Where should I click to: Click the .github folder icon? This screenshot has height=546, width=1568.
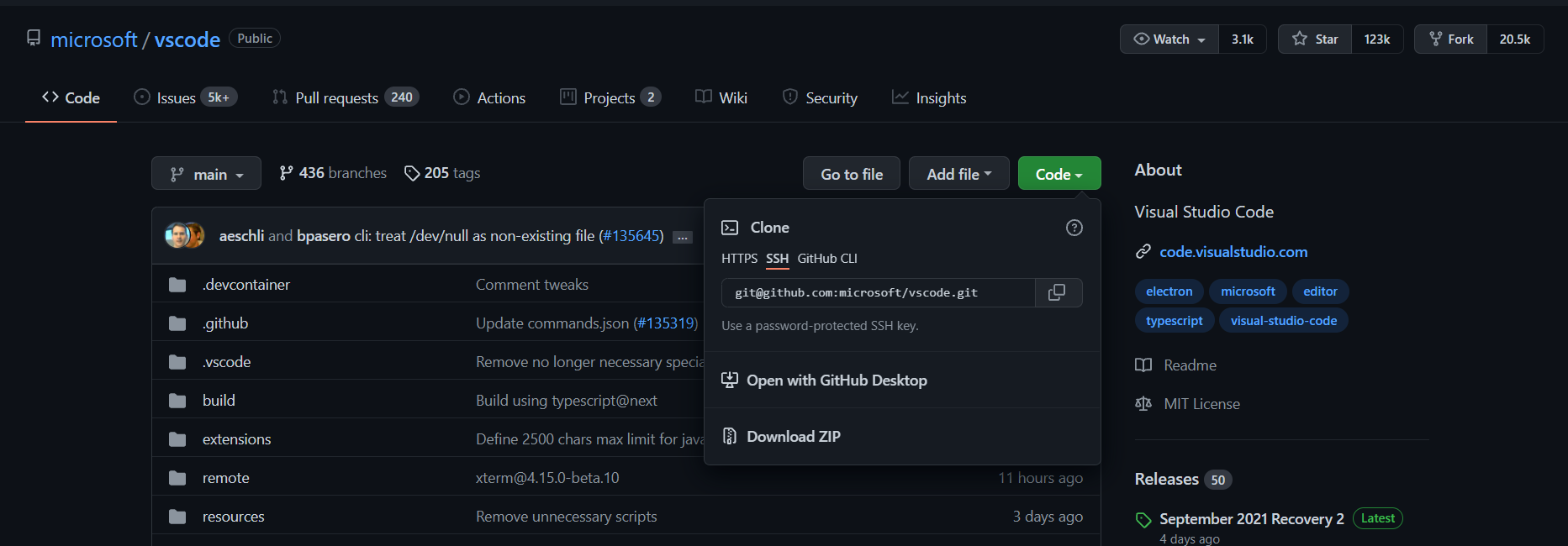[x=177, y=323]
